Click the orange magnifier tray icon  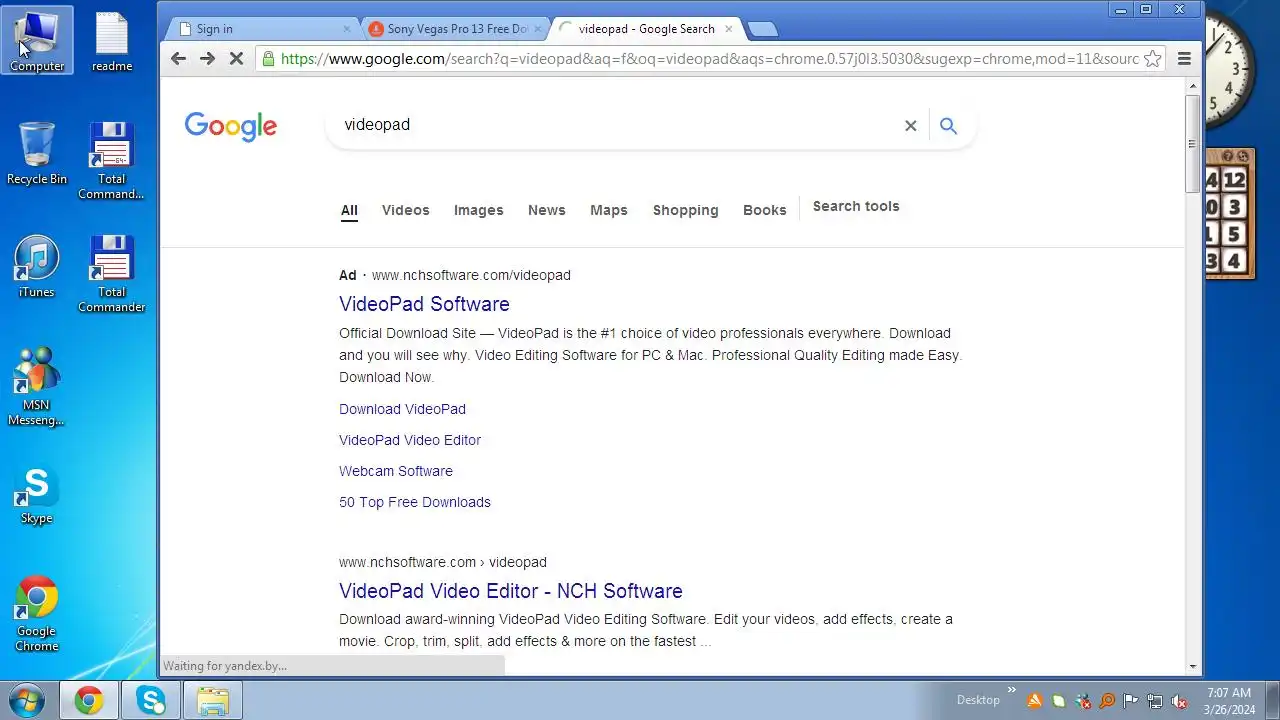(1107, 701)
